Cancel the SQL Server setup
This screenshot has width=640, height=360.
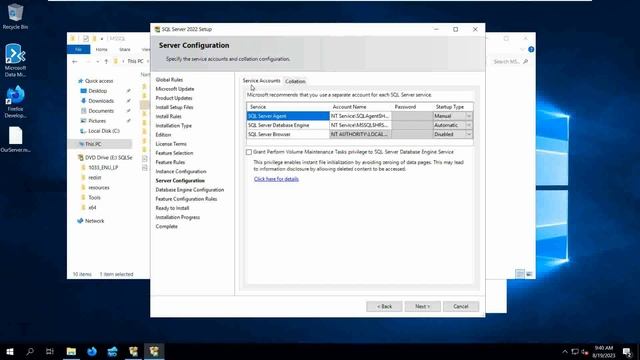coord(460,306)
